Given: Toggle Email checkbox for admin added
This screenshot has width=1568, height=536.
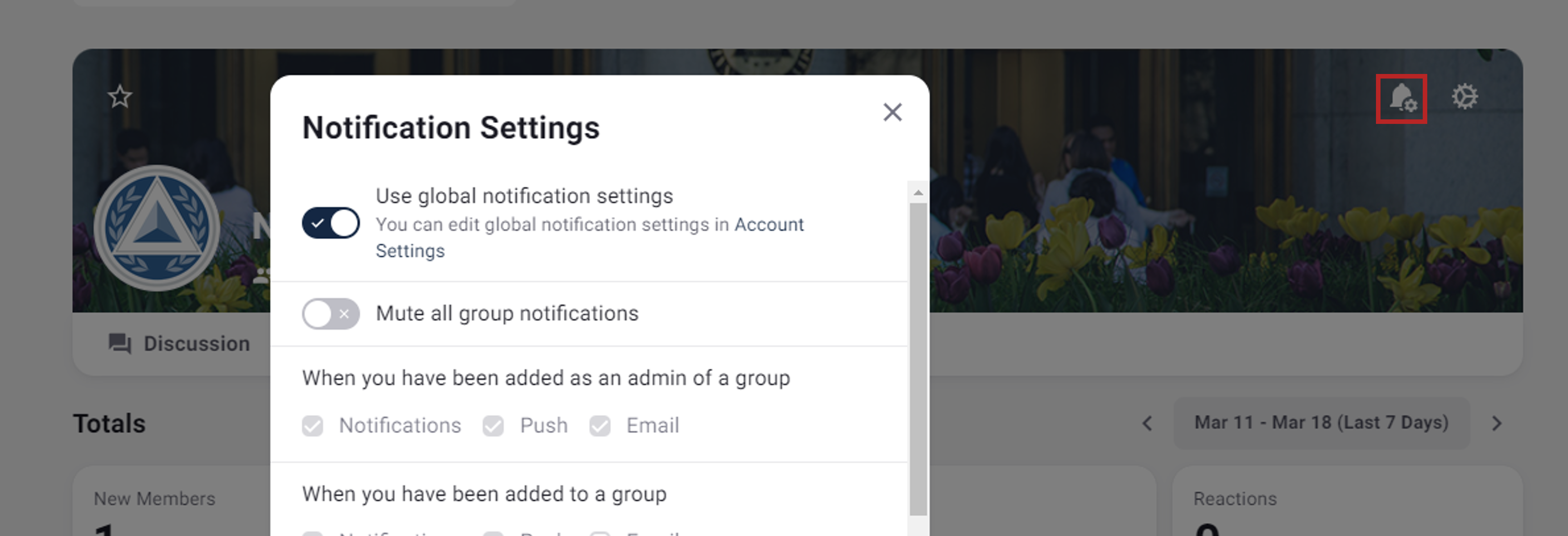Looking at the screenshot, I should pos(600,426).
